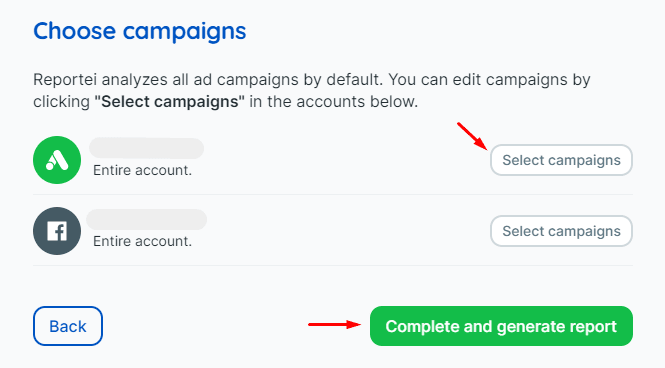
Task: Click the red arrow pointing to Select campaigns
Action: (472, 136)
